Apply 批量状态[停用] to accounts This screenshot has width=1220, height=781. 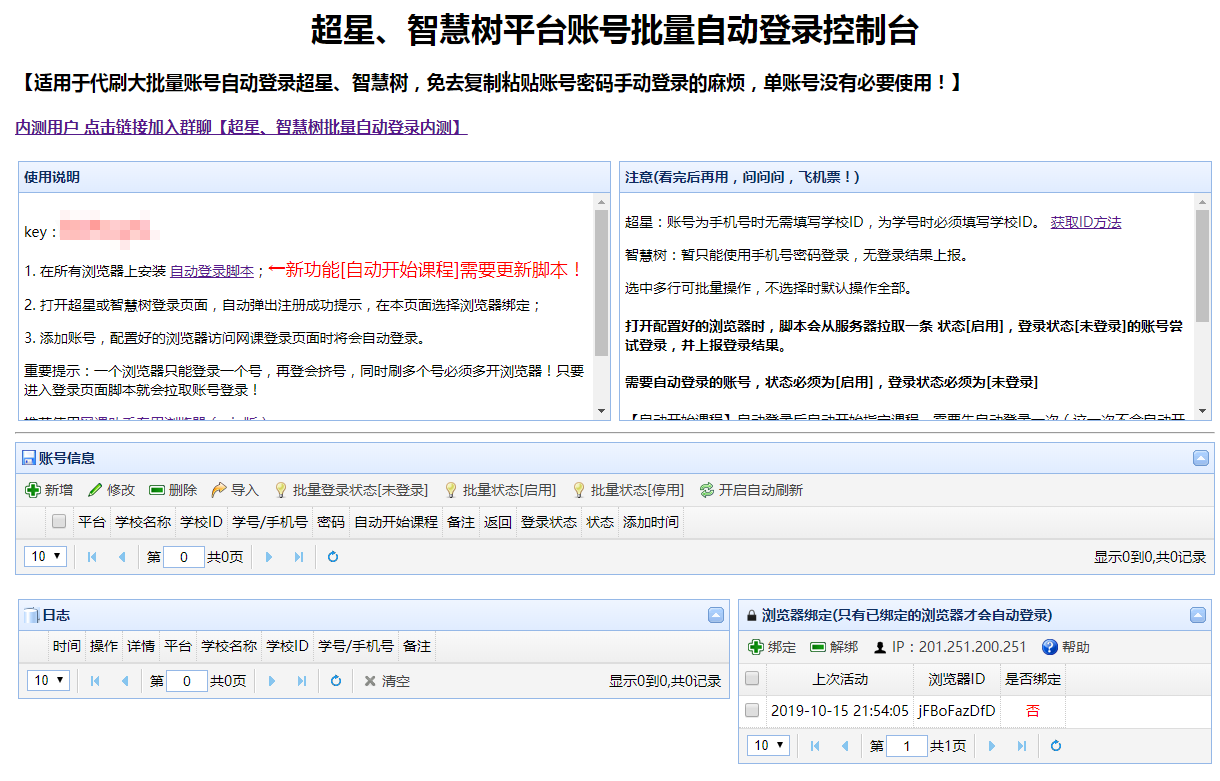pyautogui.click(x=628, y=490)
